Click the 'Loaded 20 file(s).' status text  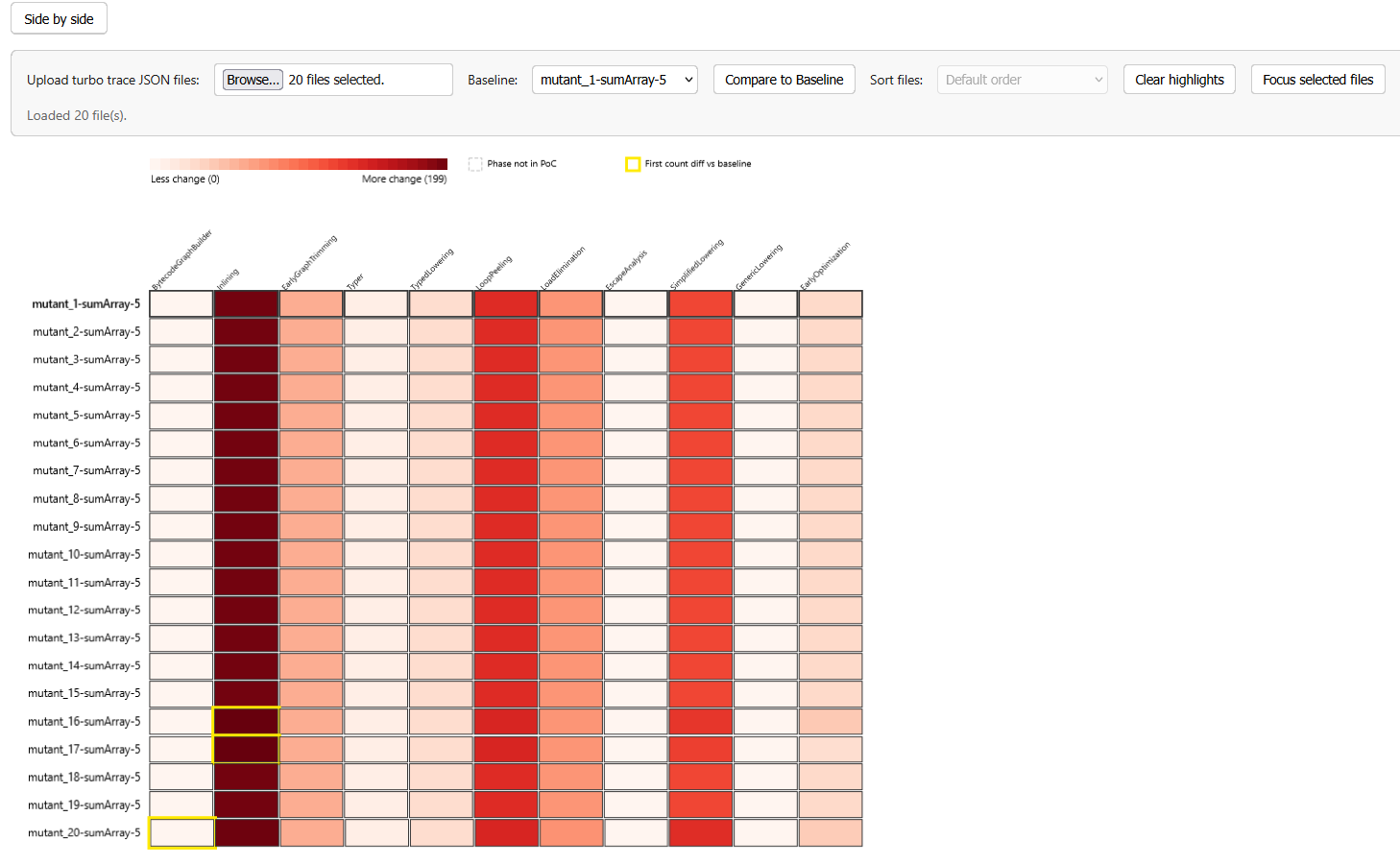pyautogui.click(x=77, y=115)
